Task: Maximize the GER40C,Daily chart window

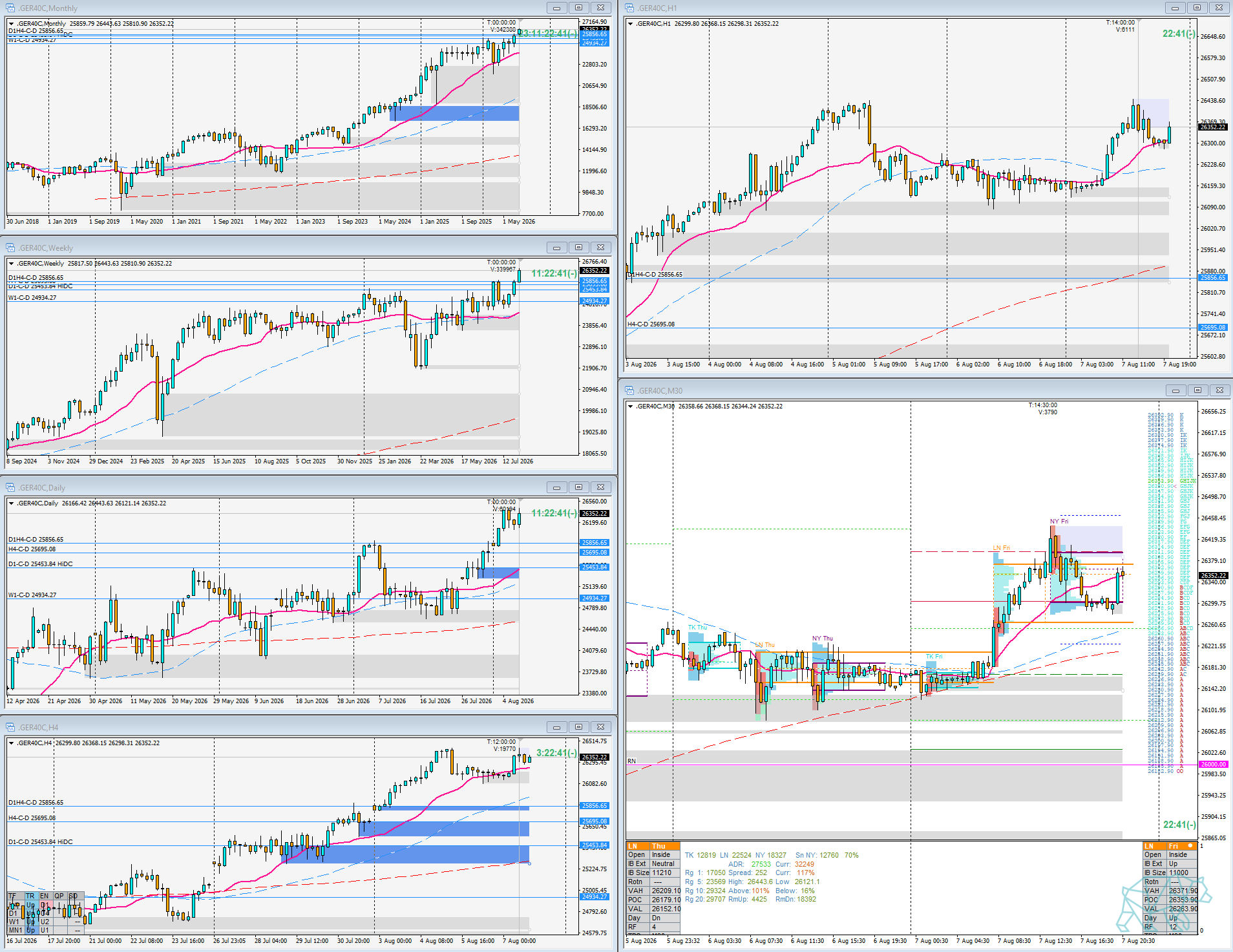Action: pyautogui.click(x=578, y=487)
